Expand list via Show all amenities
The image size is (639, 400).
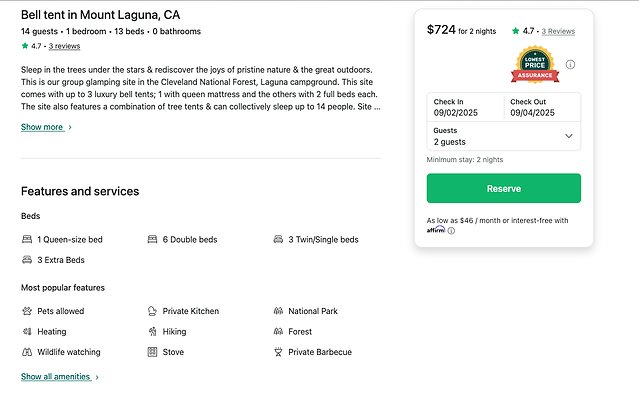59,377
